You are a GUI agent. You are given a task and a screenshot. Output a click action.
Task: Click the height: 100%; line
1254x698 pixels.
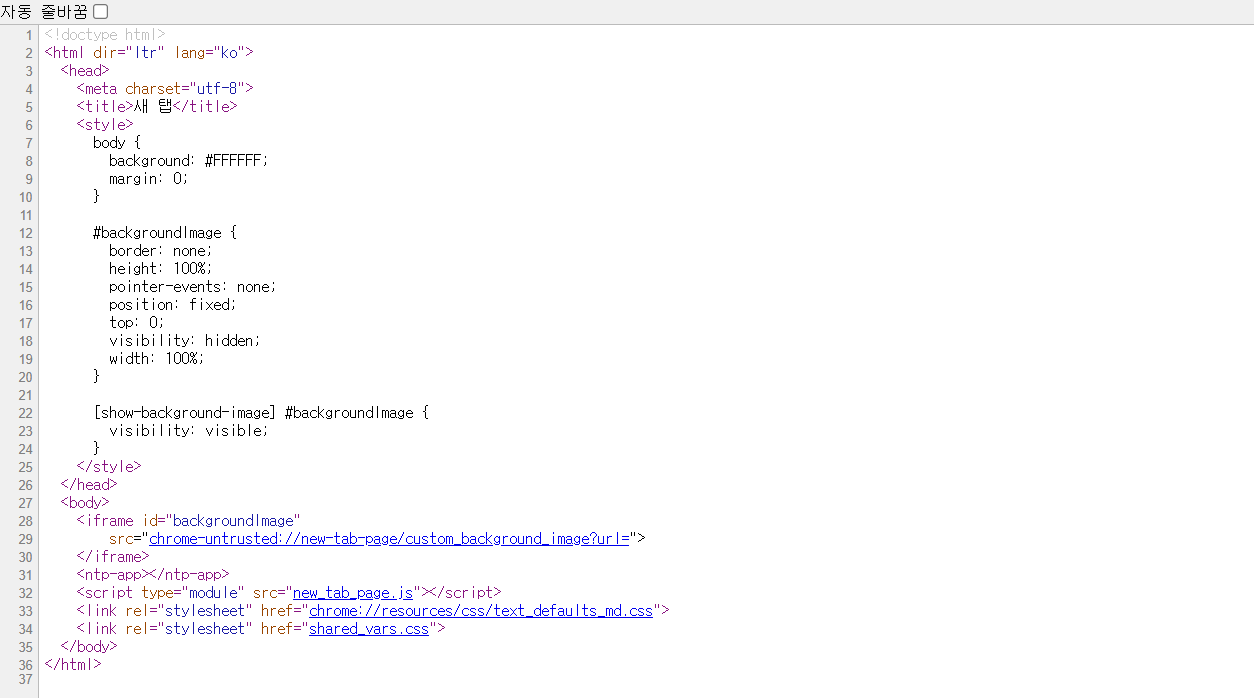click(x=161, y=268)
